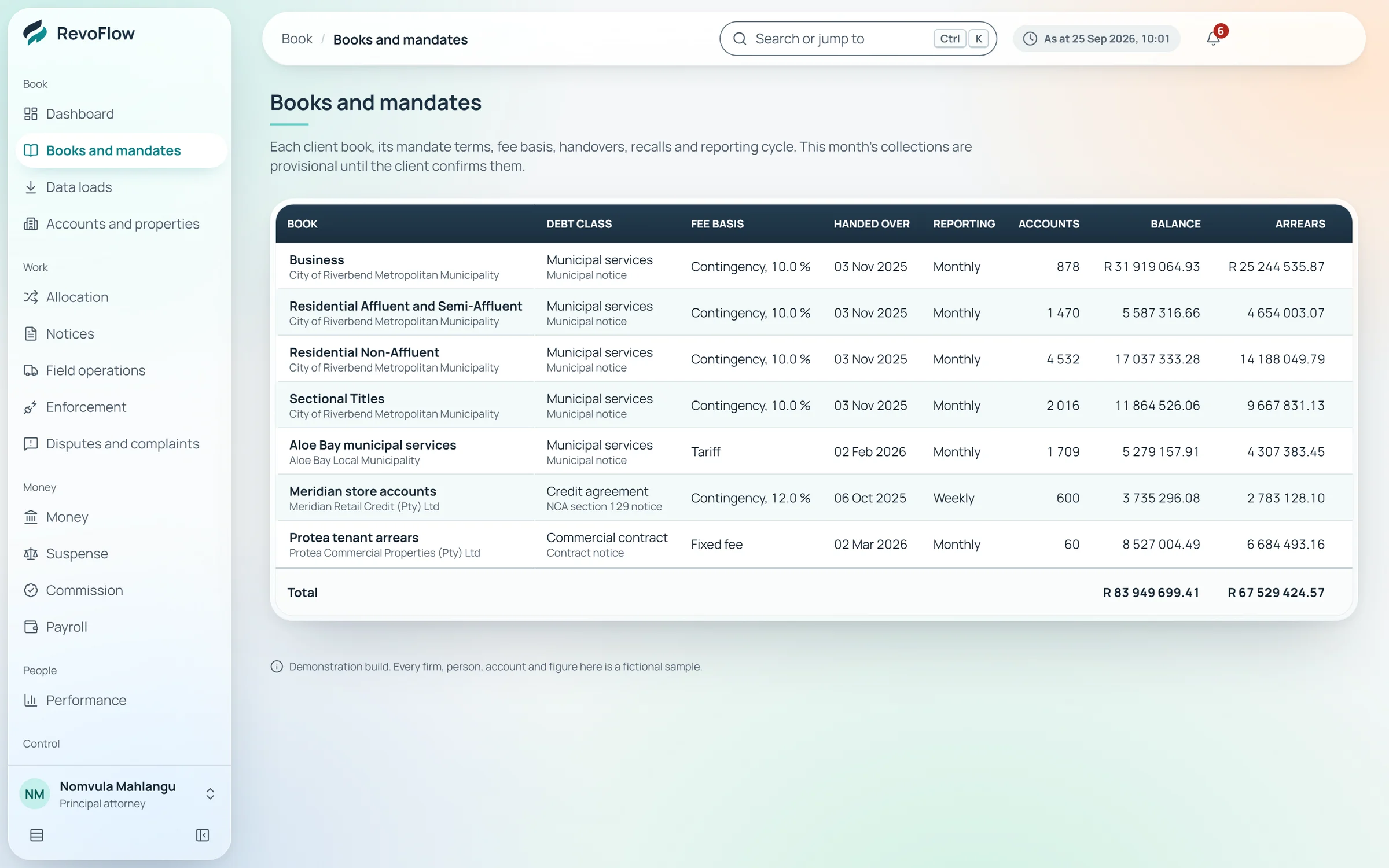Open Enforcement section

(121, 407)
